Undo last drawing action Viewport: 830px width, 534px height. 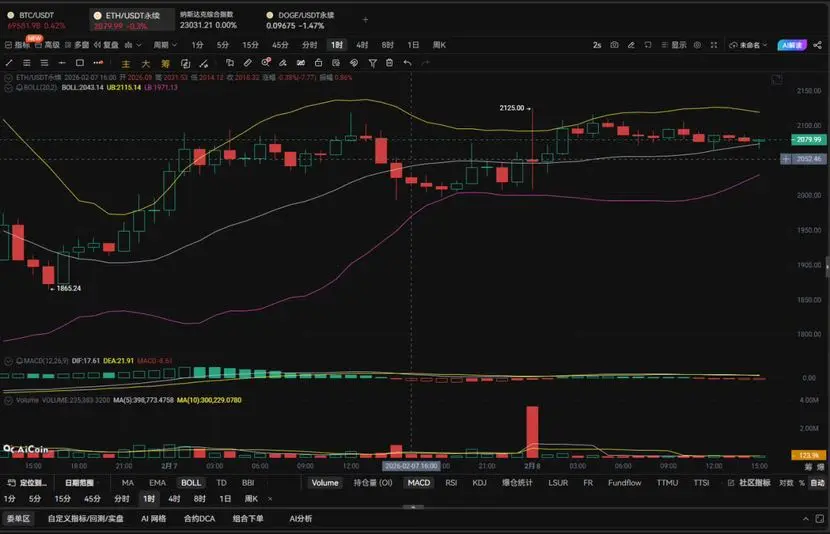point(407,63)
